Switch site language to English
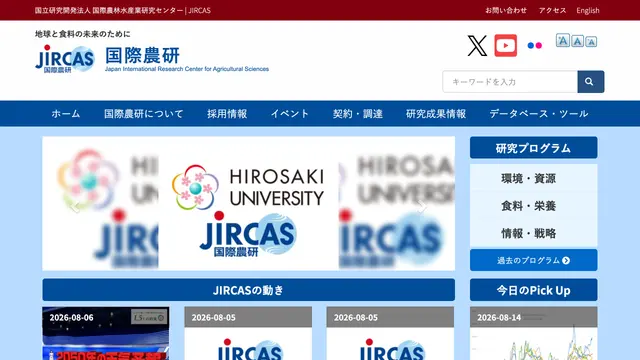Image resolution: width=640 pixels, height=360 pixels. pyautogui.click(x=588, y=10)
